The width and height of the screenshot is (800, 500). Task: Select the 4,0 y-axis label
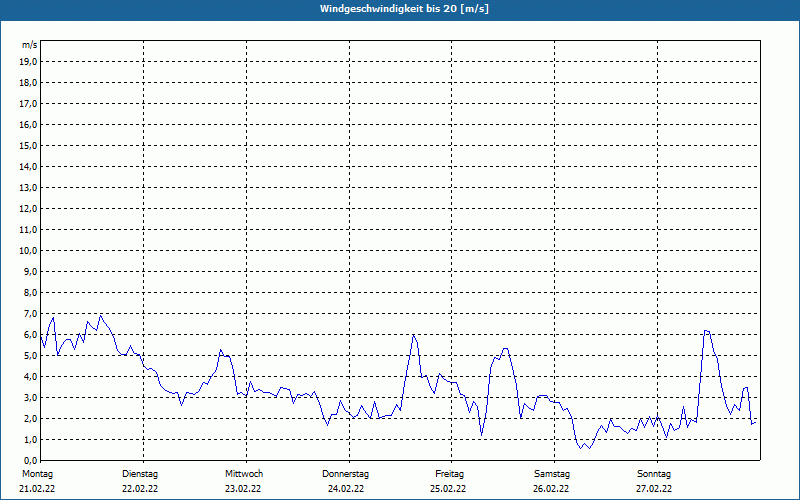tap(30, 377)
